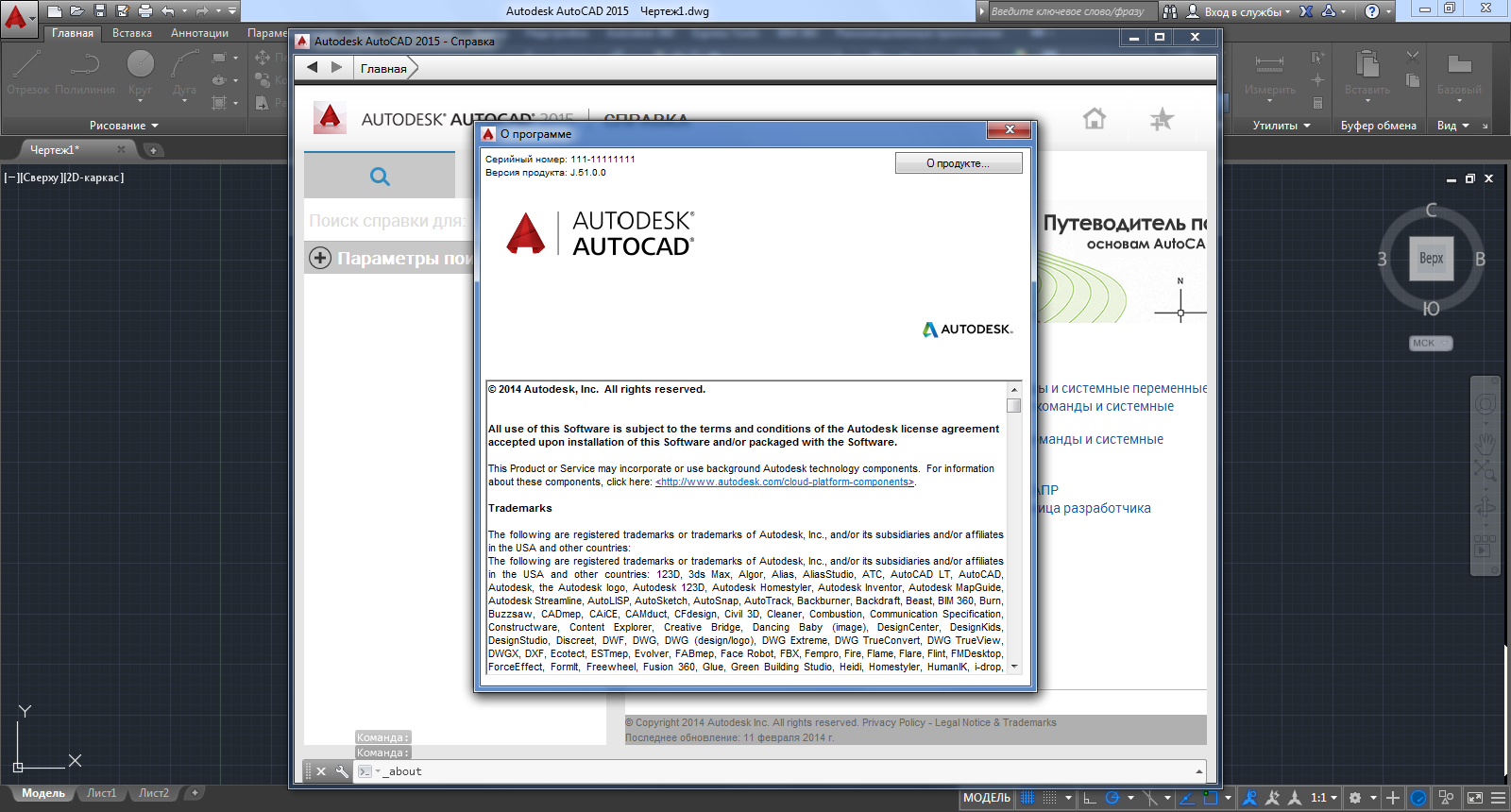1511x812 pixels.
Task: Open the AutoCAD application menu logo
Action: pos(17,18)
